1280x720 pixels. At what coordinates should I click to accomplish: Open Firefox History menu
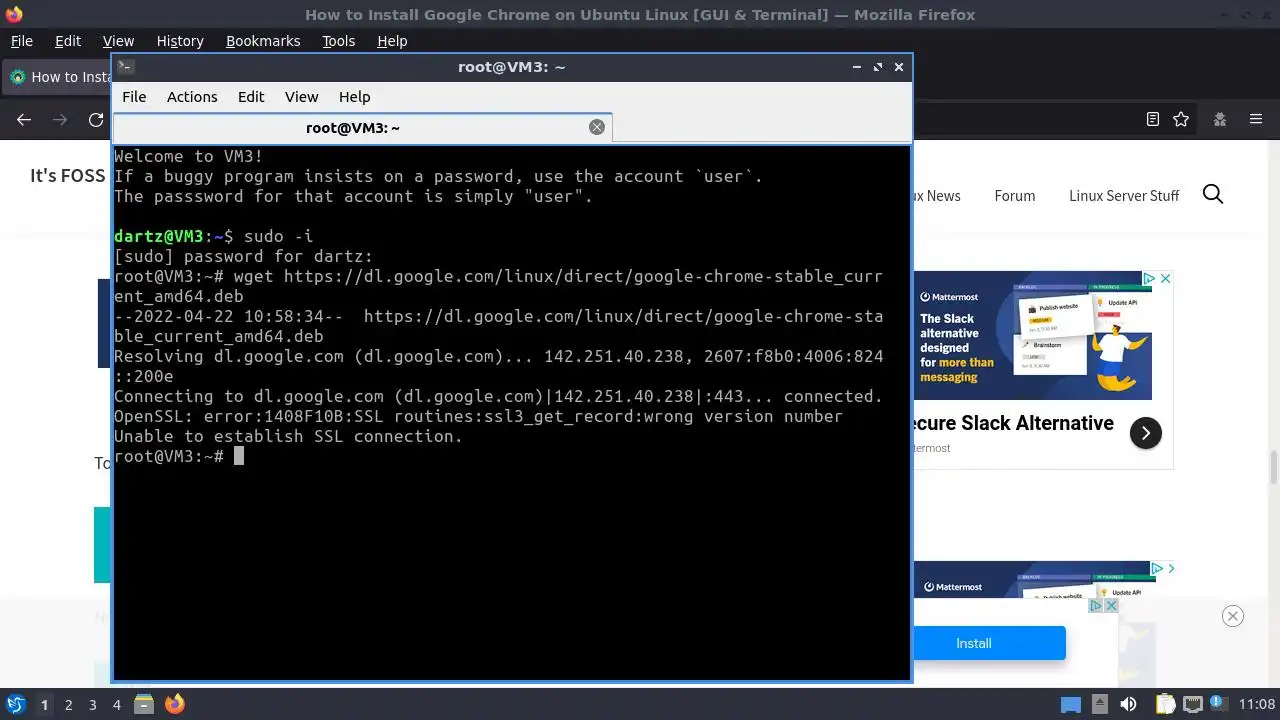[x=180, y=41]
